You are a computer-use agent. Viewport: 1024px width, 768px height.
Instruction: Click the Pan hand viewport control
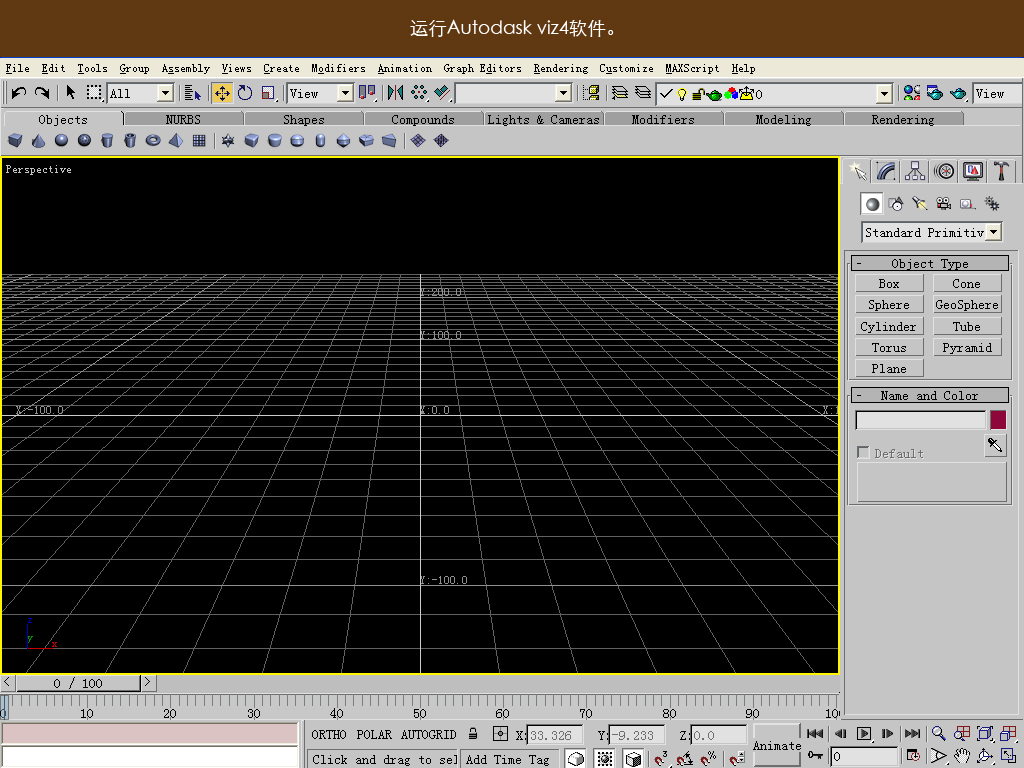[962, 757]
